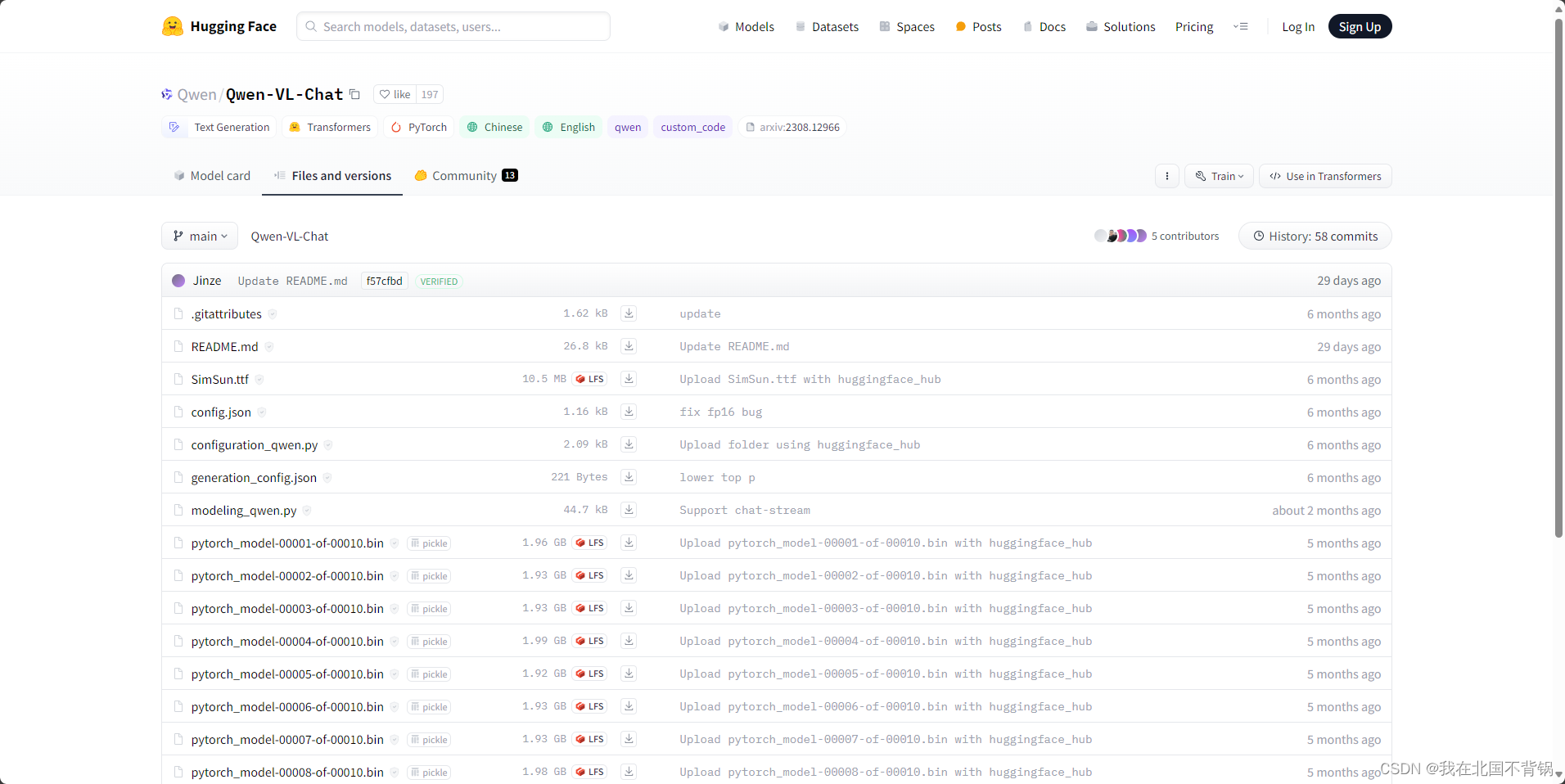
Task: Download the .gitattributes file
Action: (629, 313)
